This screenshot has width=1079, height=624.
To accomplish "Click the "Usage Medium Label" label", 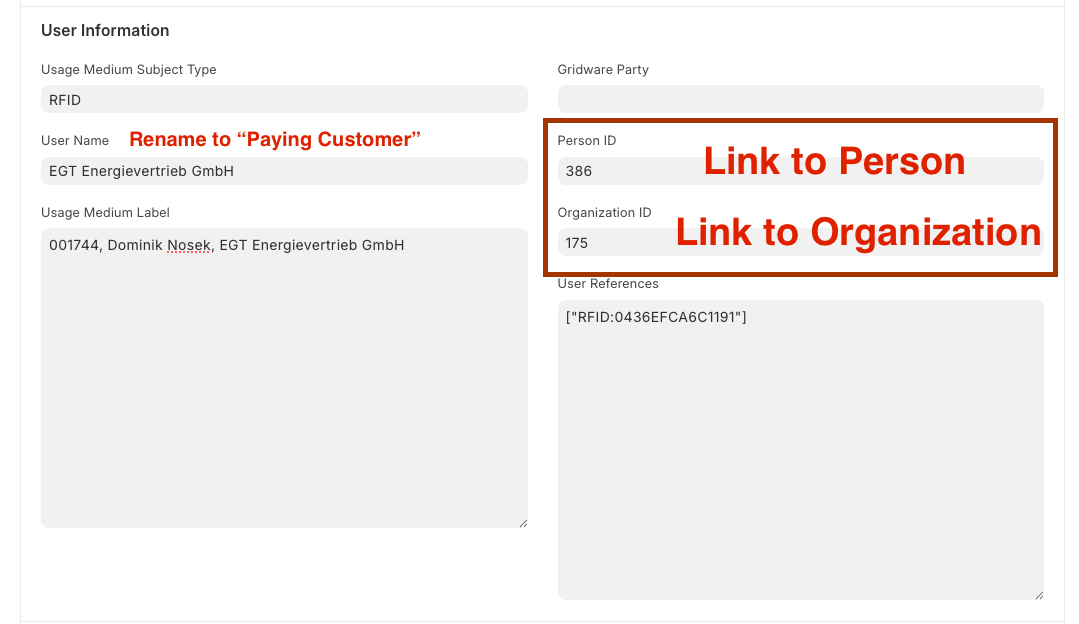I will click(105, 213).
